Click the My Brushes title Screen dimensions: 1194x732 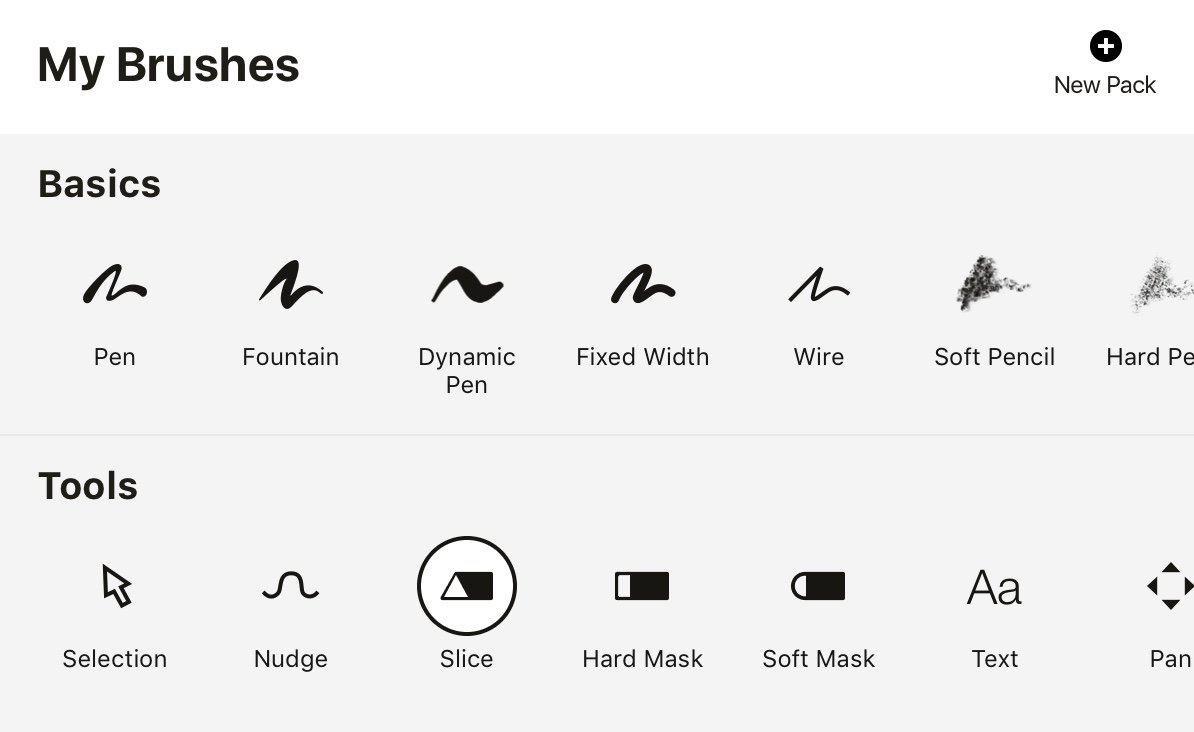tap(168, 66)
